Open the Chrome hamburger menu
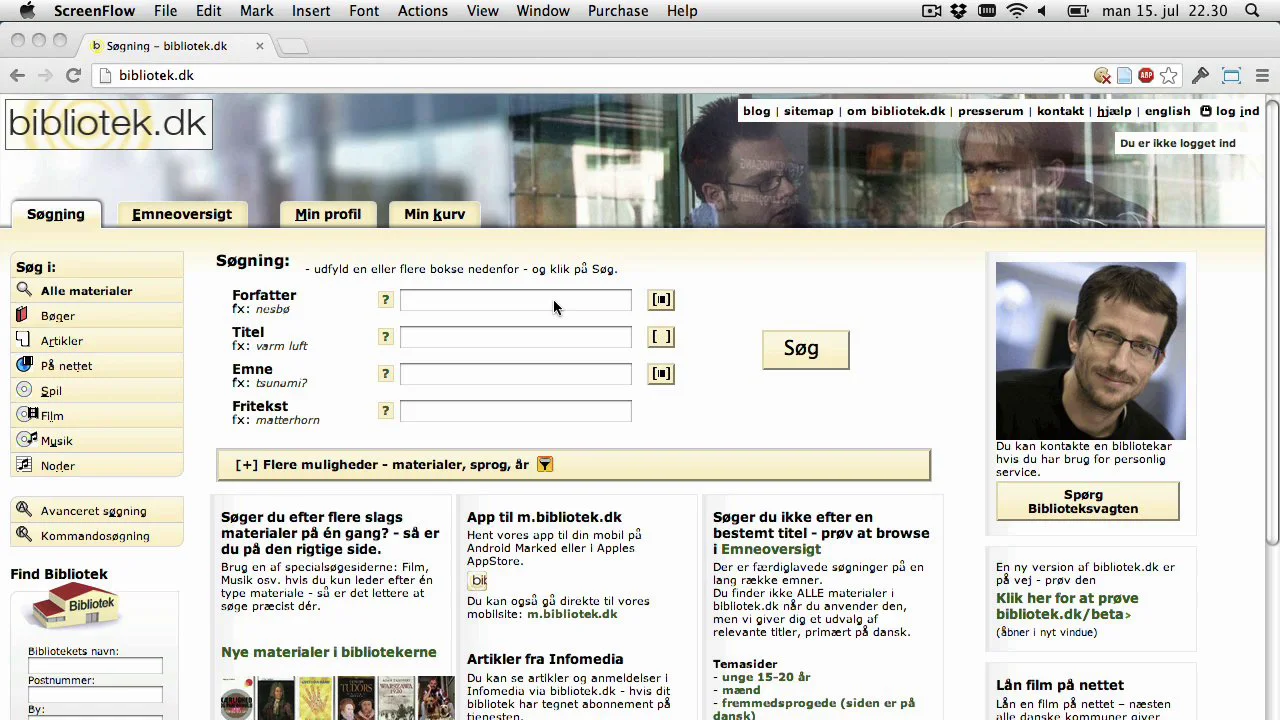The width and height of the screenshot is (1280, 720). [1262, 76]
